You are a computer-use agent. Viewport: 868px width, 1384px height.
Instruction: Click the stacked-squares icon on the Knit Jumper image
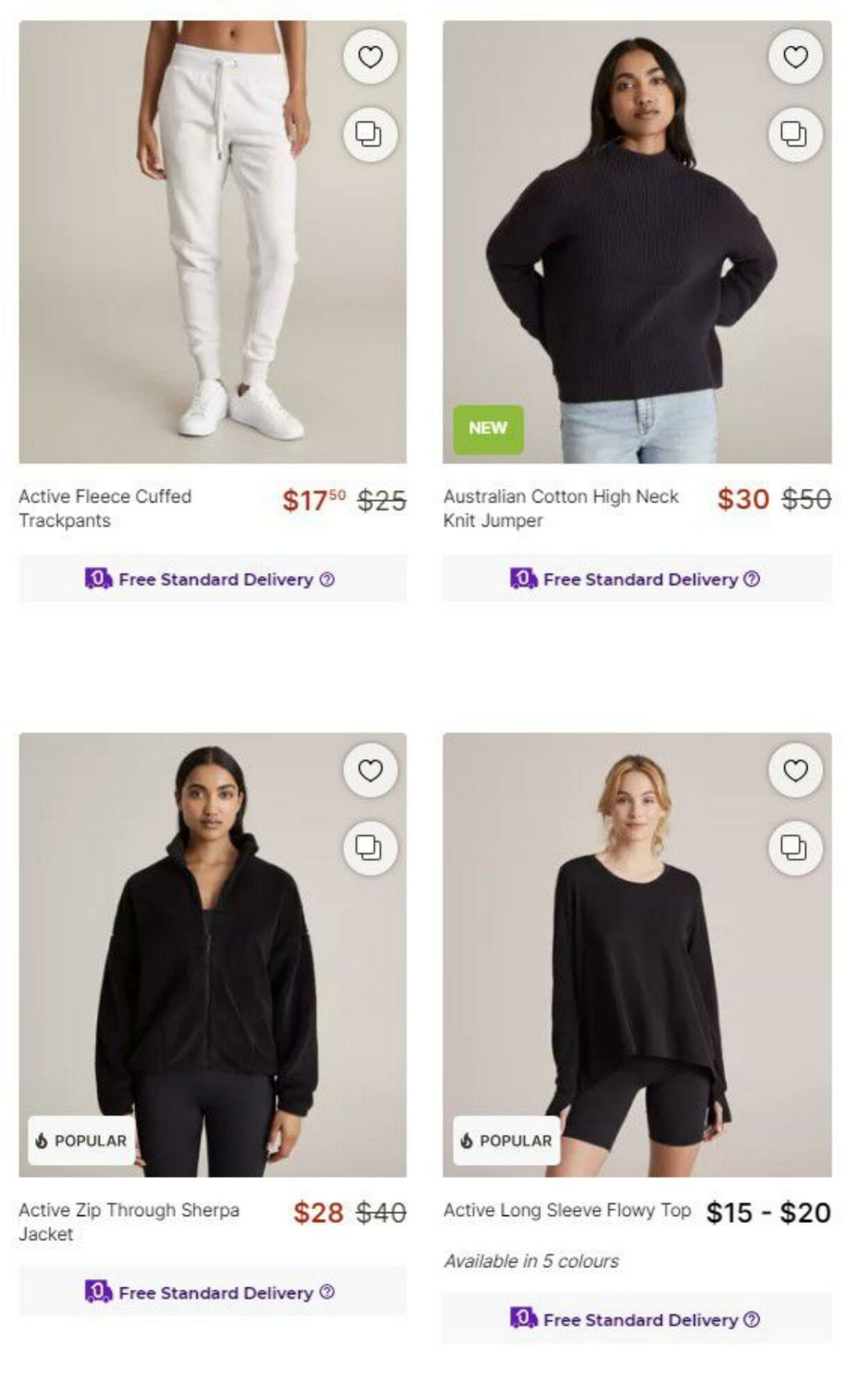point(794,133)
